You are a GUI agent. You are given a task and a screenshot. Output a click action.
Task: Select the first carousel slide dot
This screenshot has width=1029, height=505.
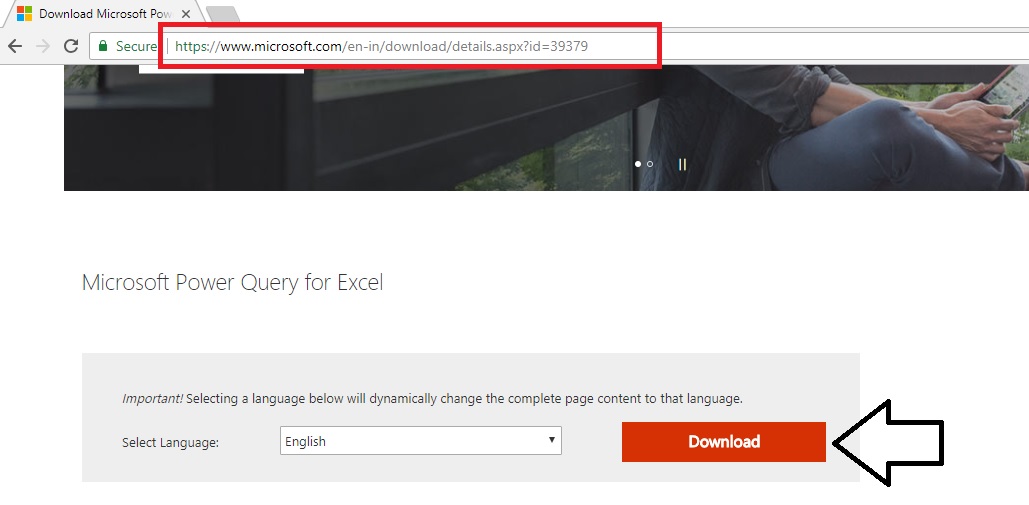point(638,164)
